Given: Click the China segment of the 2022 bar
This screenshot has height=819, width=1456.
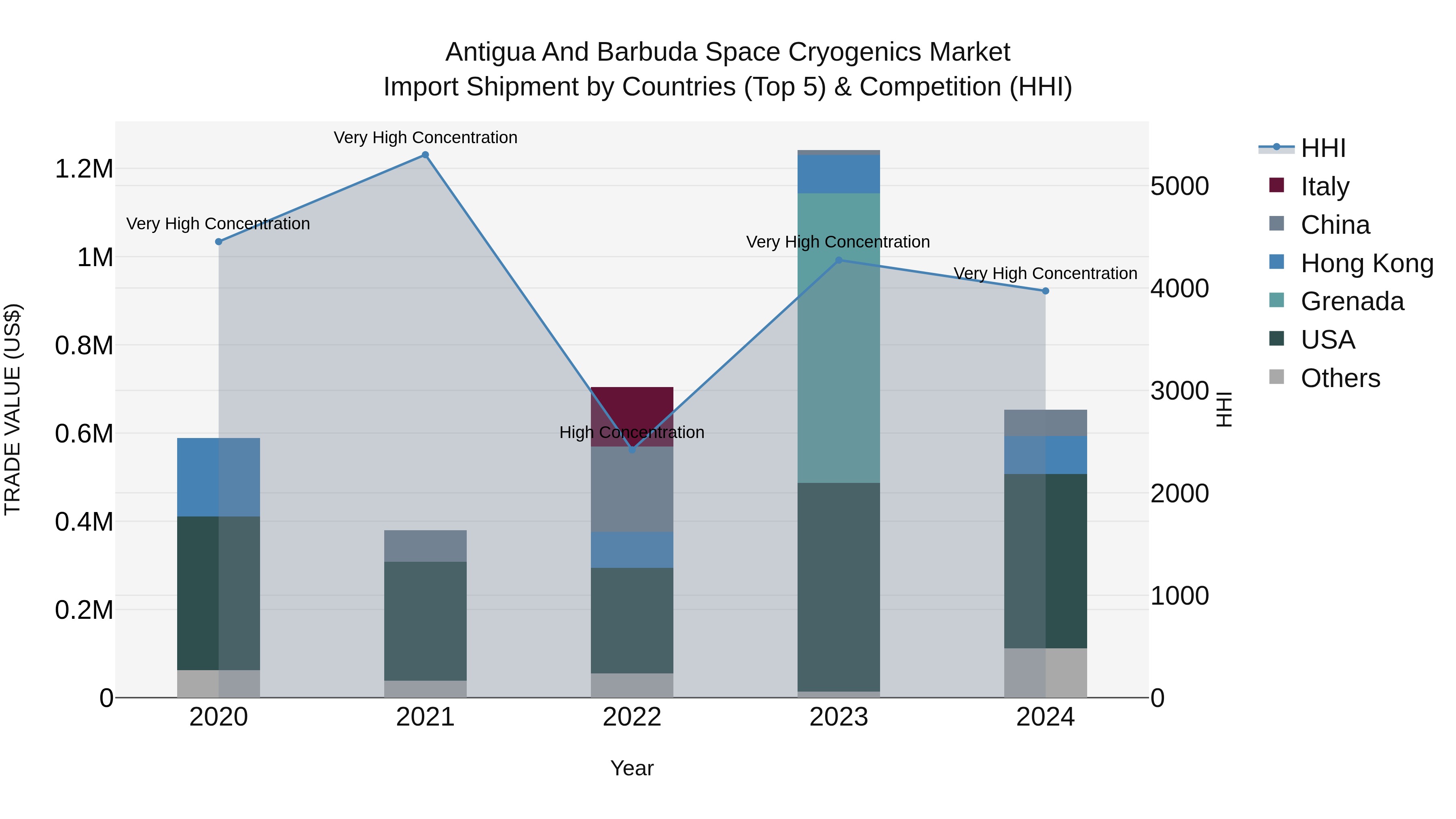Looking at the screenshot, I should pos(633,489).
